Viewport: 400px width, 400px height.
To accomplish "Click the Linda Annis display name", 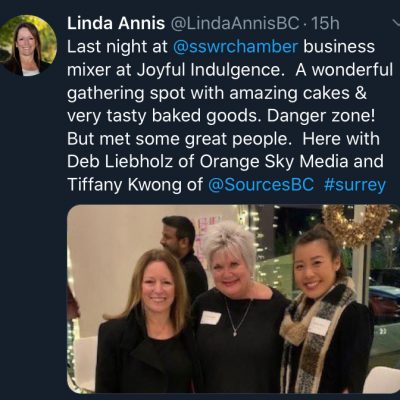I will pos(116,24).
